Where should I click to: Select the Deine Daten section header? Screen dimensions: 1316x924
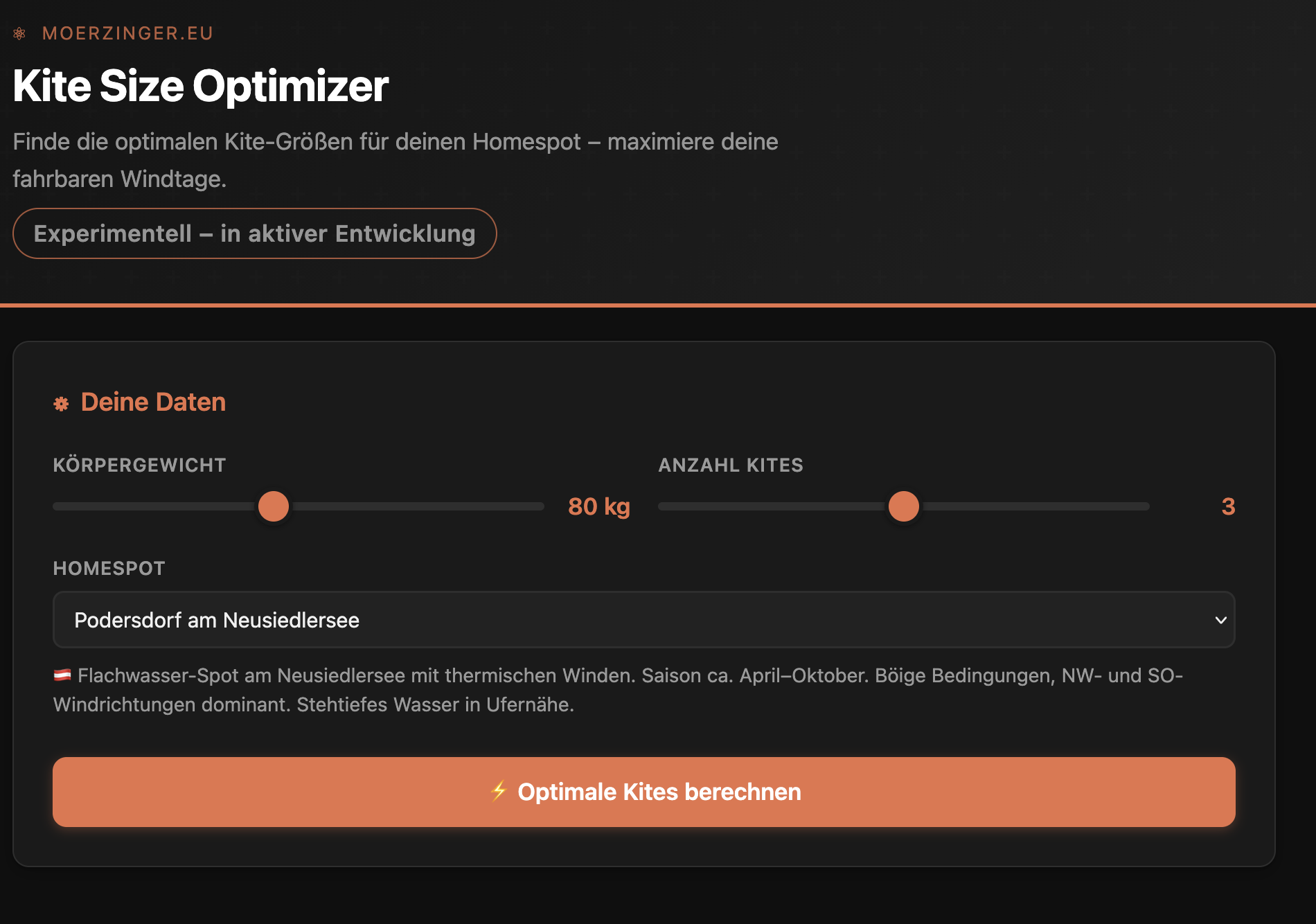[x=153, y=402]
